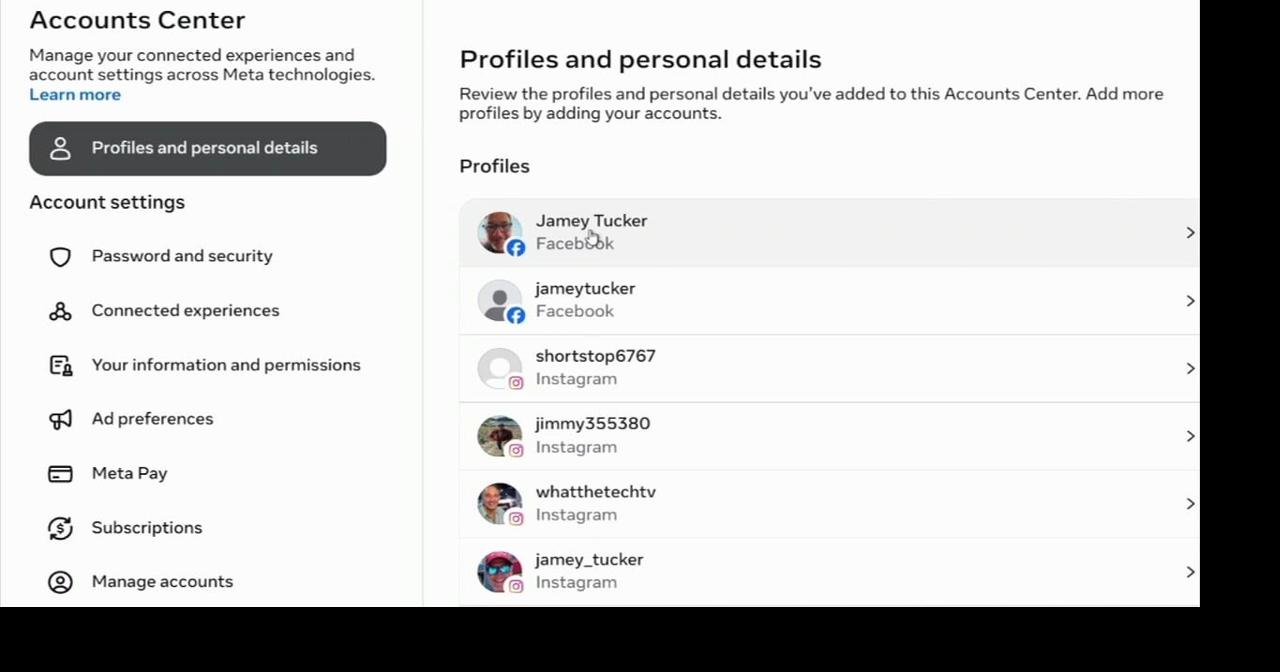Expand the whatthetechtv profile chevron arrow
This screenshot has height=672, width=1280.
1190,504
